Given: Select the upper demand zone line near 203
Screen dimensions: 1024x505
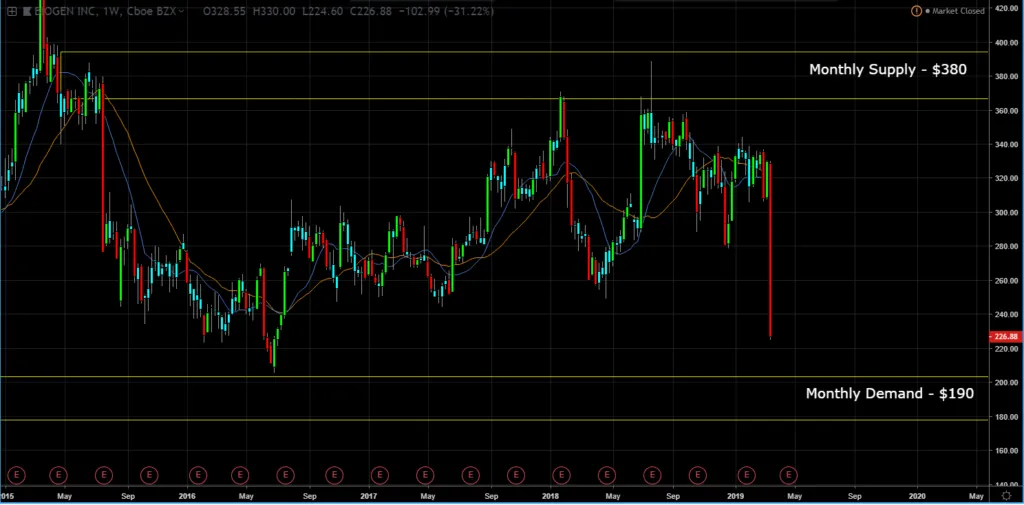Looking at the screenshot, I should [x=494, y=376].
